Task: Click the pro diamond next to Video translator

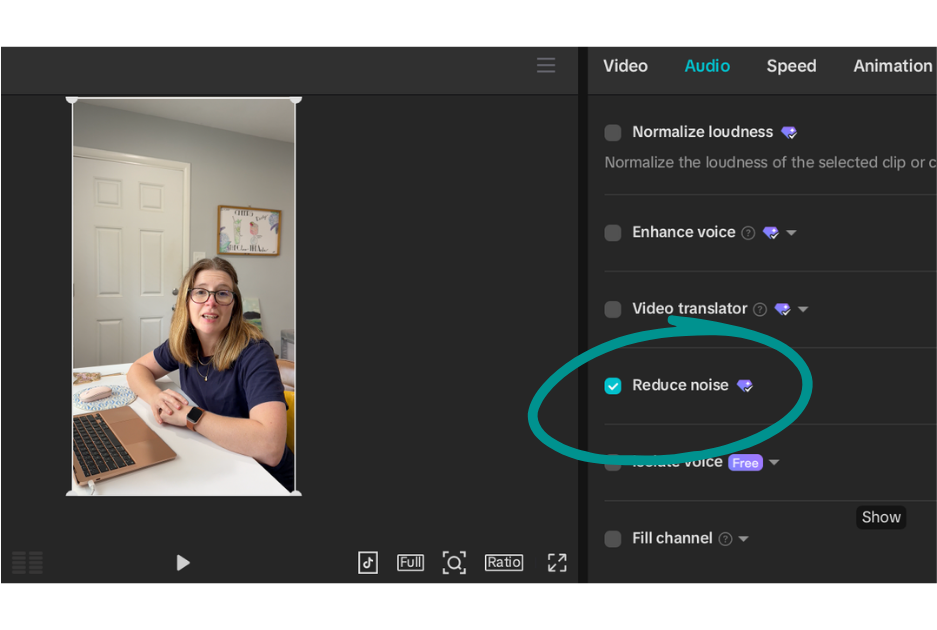Action: (x=782, y=309)
